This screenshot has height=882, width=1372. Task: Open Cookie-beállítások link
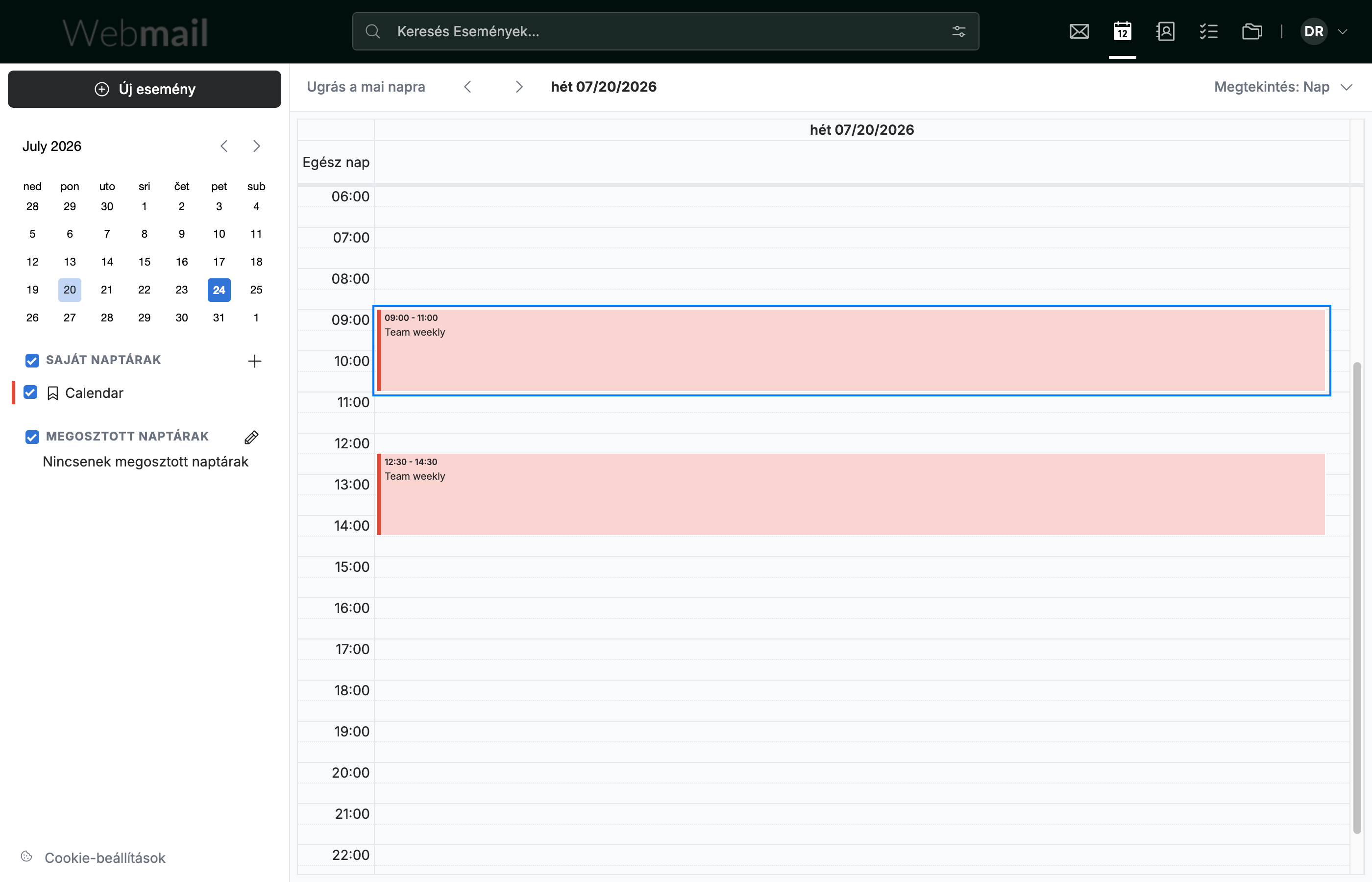[105, 857]
